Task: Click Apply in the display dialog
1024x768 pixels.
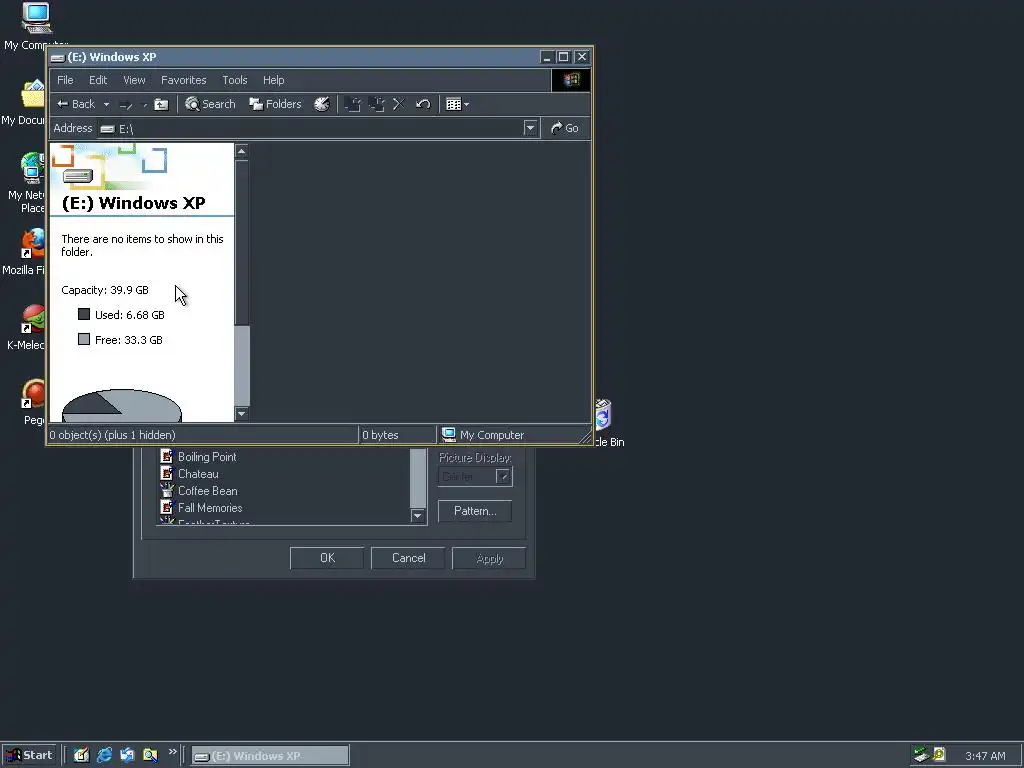Action: click(489, 558)
